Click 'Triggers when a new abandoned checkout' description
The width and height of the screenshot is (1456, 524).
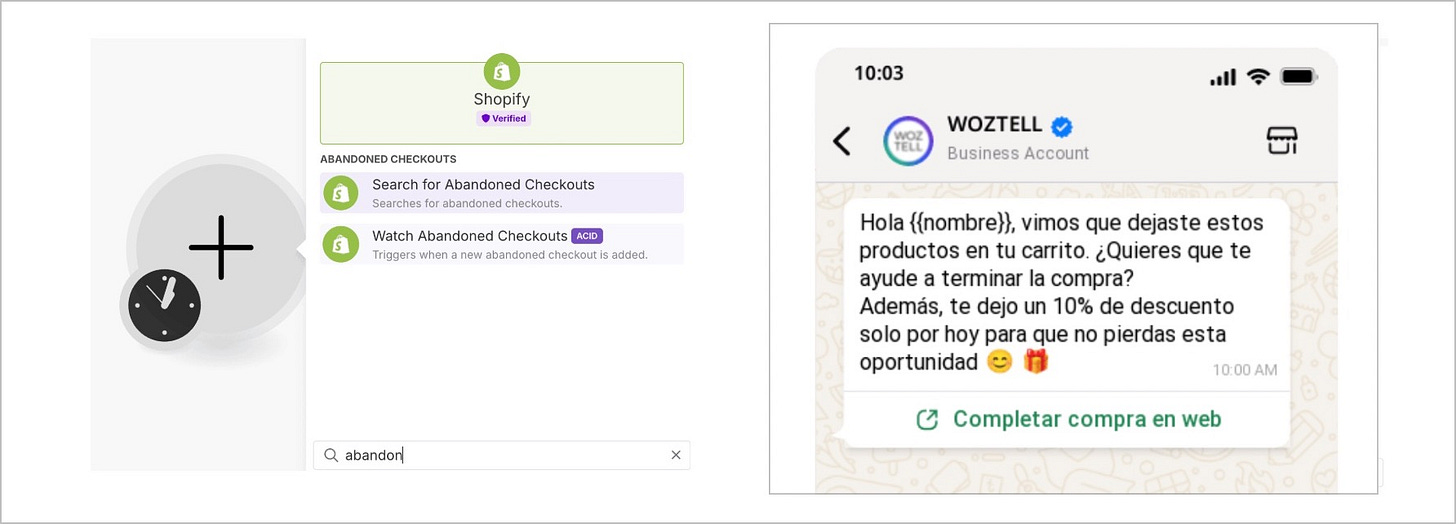tap(510, 254)
